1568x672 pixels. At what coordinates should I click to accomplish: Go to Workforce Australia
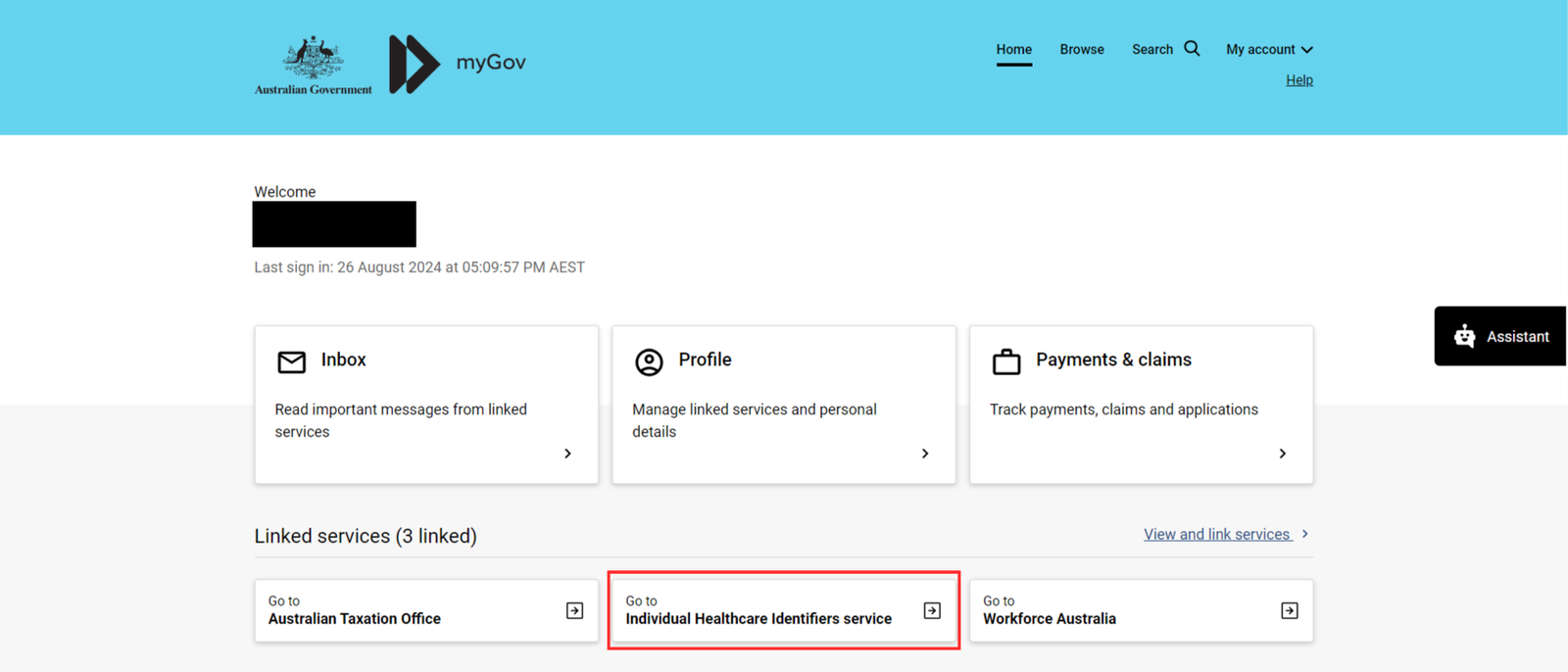pos(1141,610)
